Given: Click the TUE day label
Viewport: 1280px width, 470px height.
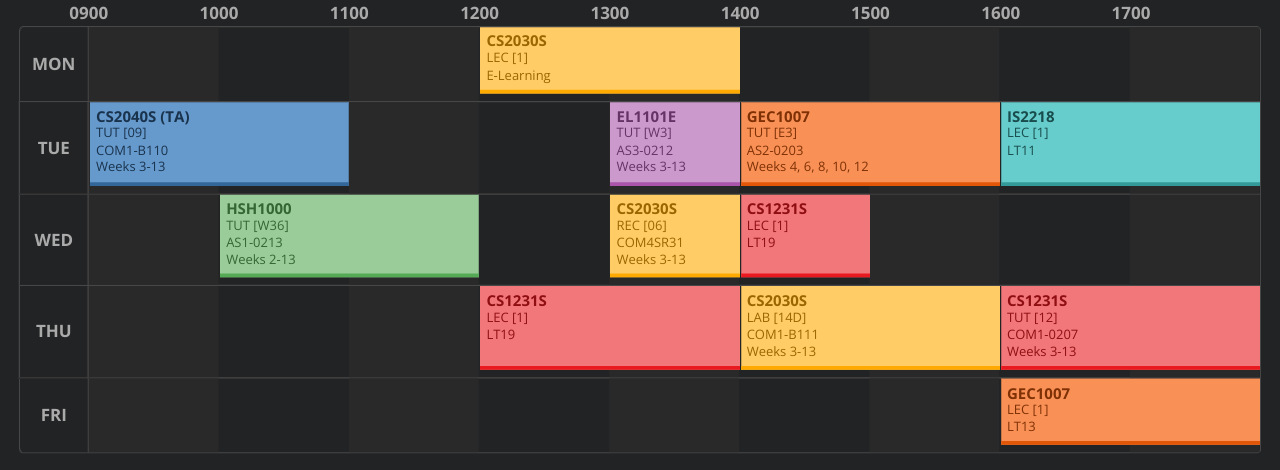Looking at the screenshot, I should [54, 148].
